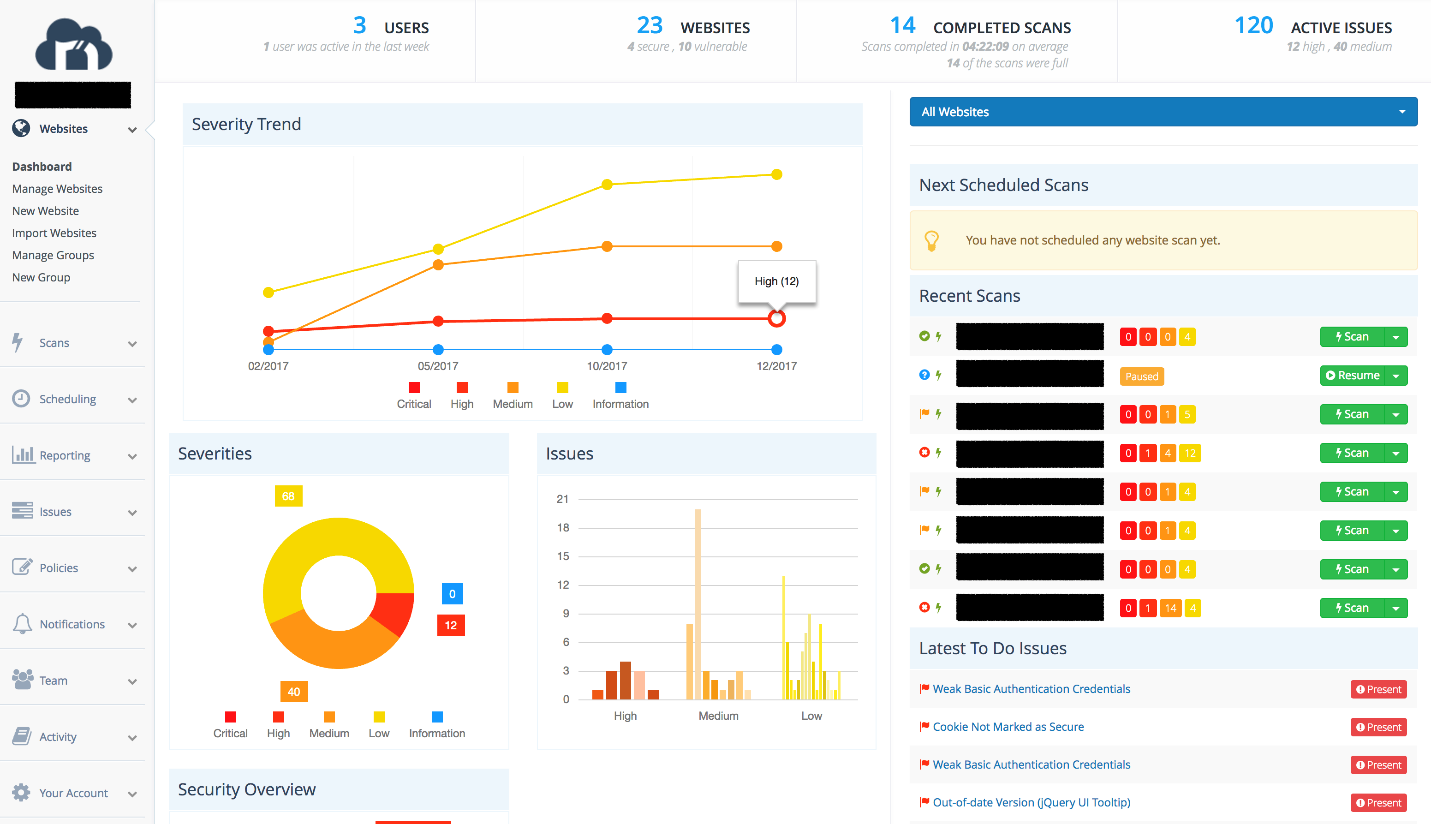Screen dimensions: 1431x824
Task: Open Manage Websites in the sidebar
Action: [57, 189]
